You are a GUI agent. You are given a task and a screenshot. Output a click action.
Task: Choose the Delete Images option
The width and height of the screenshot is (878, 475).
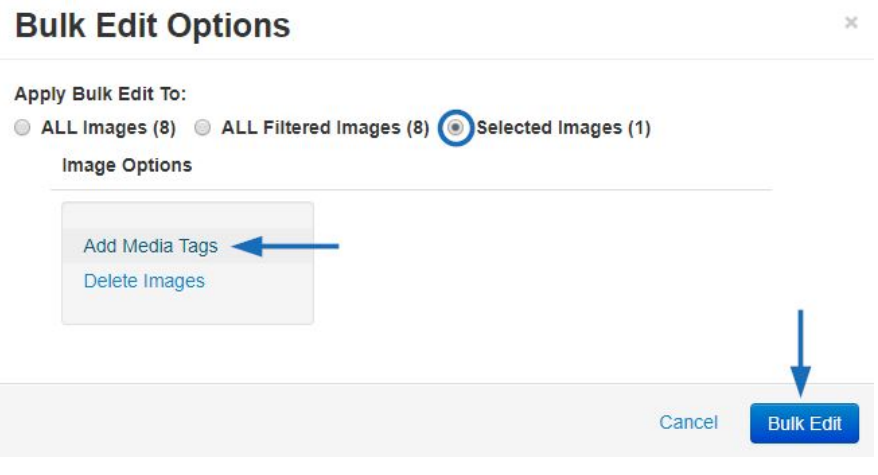coord(144,281)
